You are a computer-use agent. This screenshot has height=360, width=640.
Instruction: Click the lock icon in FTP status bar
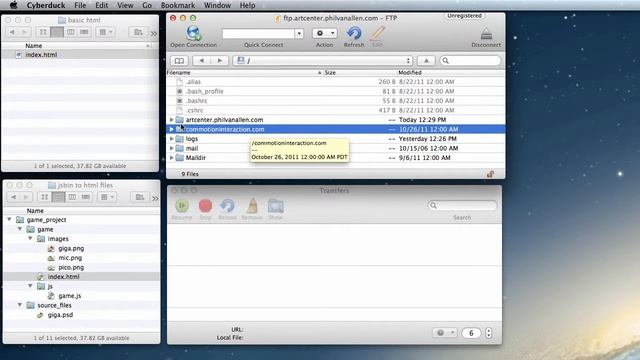[x=490, y=174]
